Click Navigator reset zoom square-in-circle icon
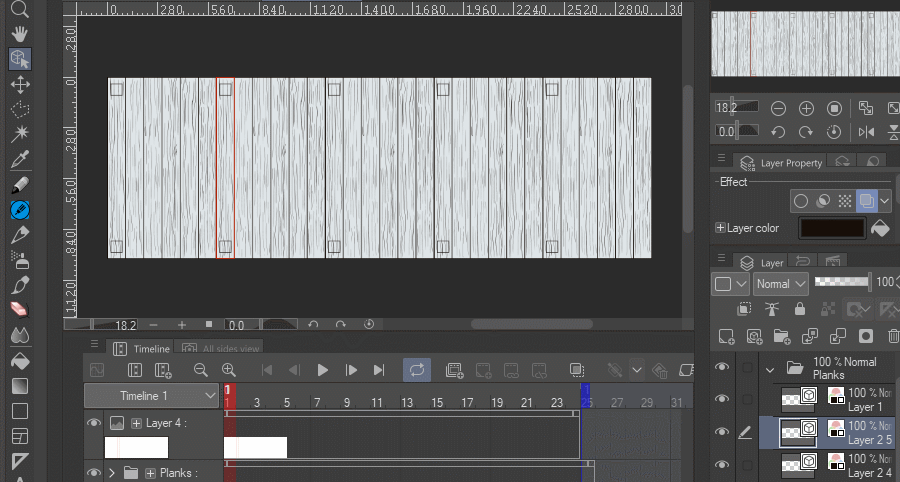 pos(834,108)
